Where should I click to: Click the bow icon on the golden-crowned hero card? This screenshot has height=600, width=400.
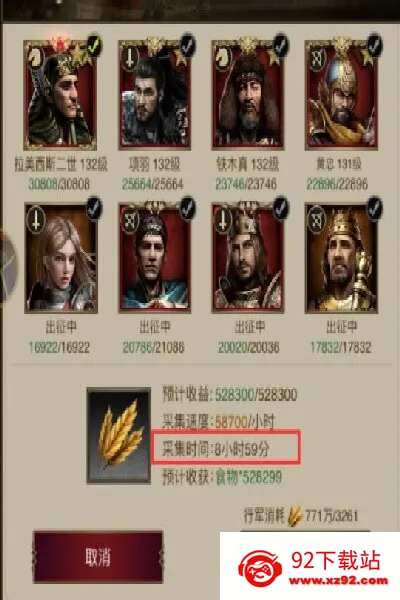(317, 220)
